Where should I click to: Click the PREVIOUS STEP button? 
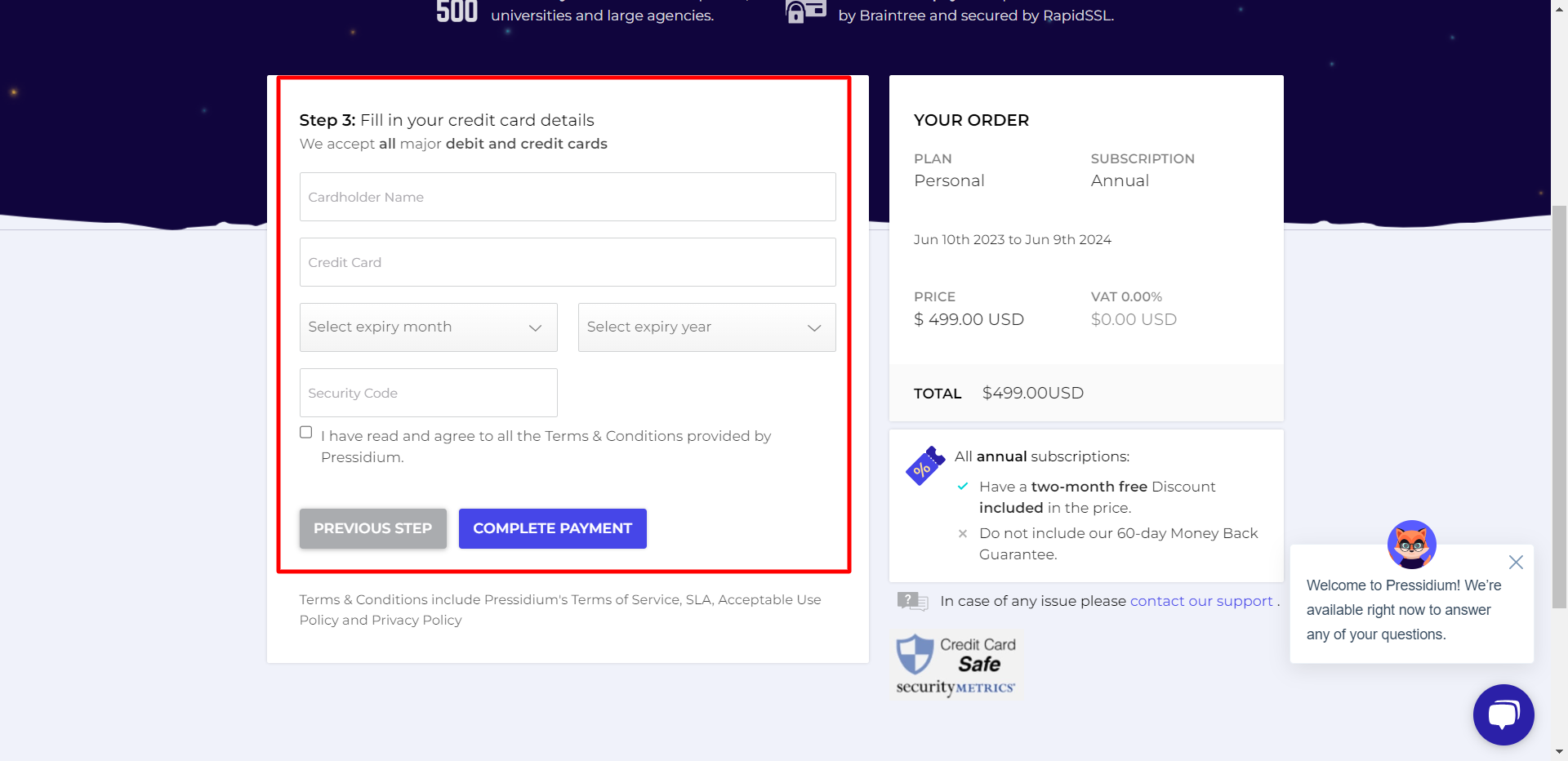coord(372,528)
